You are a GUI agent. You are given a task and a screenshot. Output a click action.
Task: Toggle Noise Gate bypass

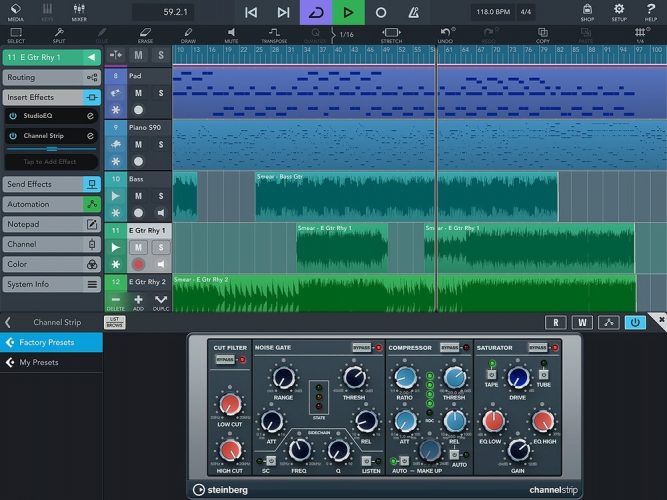click(362, 348)
